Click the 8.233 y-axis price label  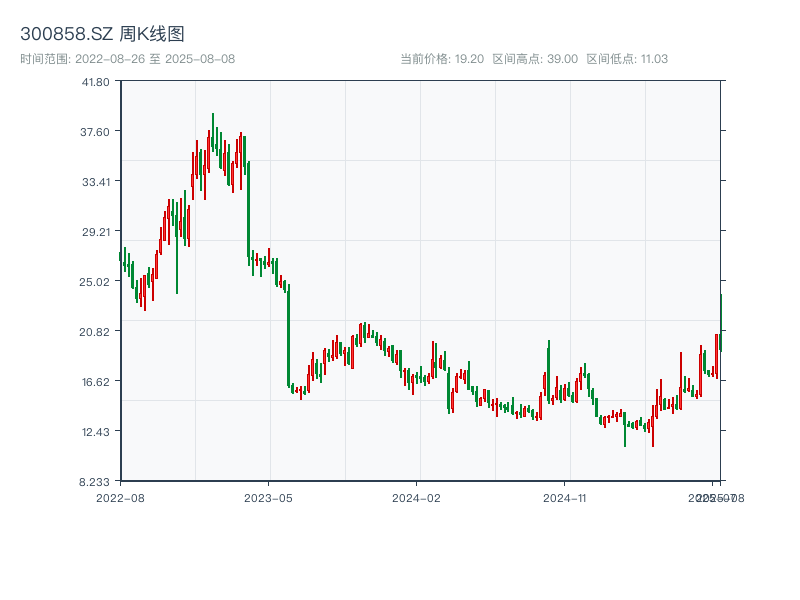(96, 482)
